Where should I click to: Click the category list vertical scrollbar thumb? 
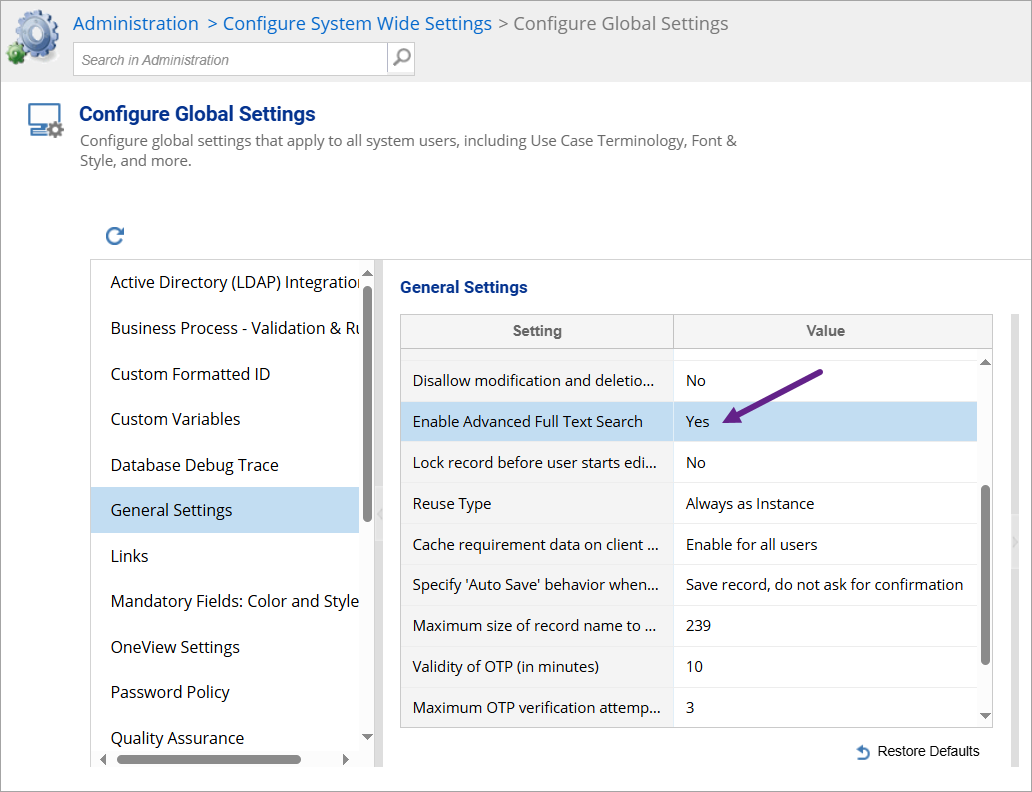click(x=367, y=404)
